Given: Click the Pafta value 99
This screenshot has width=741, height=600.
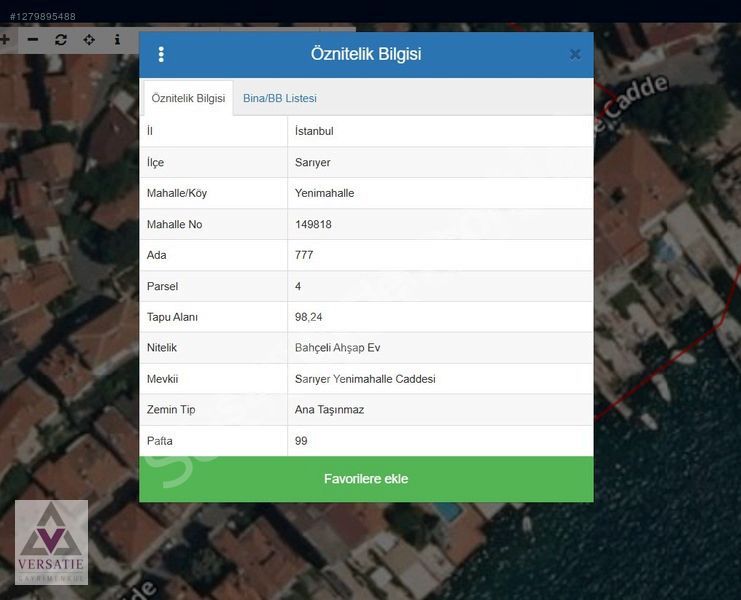Looking at the screenshot, I should 301,441.
